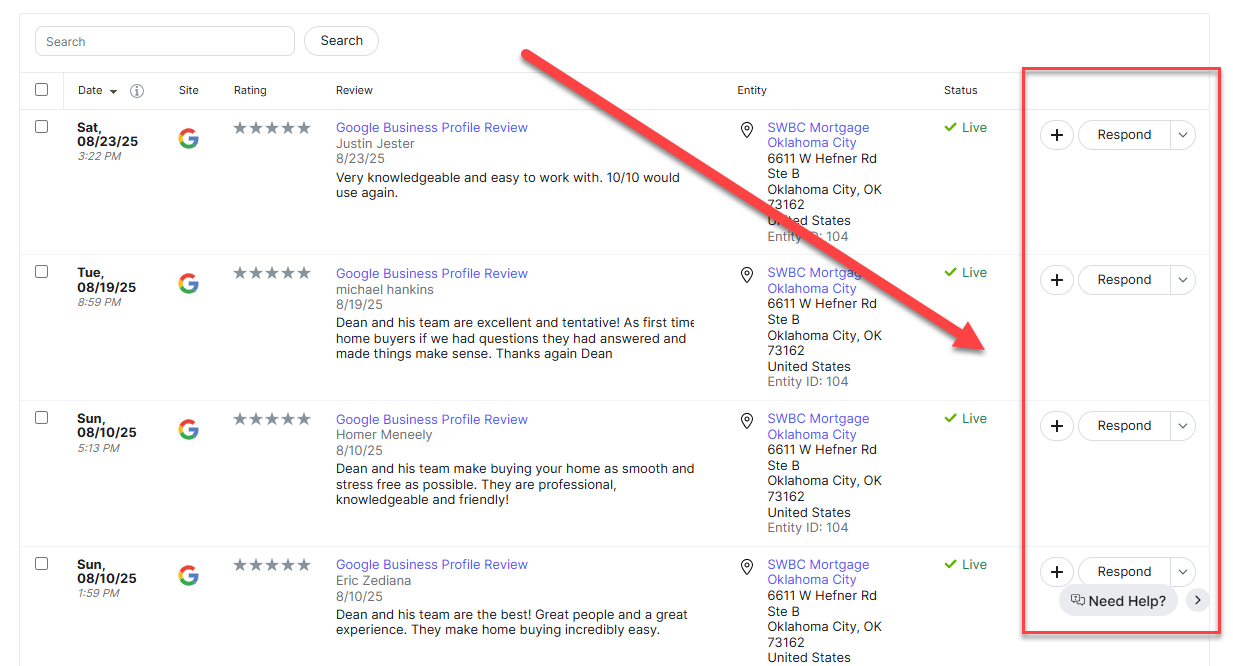Click the Status column header
Viewport: 1233px width, 666px height.
[961, 90]
